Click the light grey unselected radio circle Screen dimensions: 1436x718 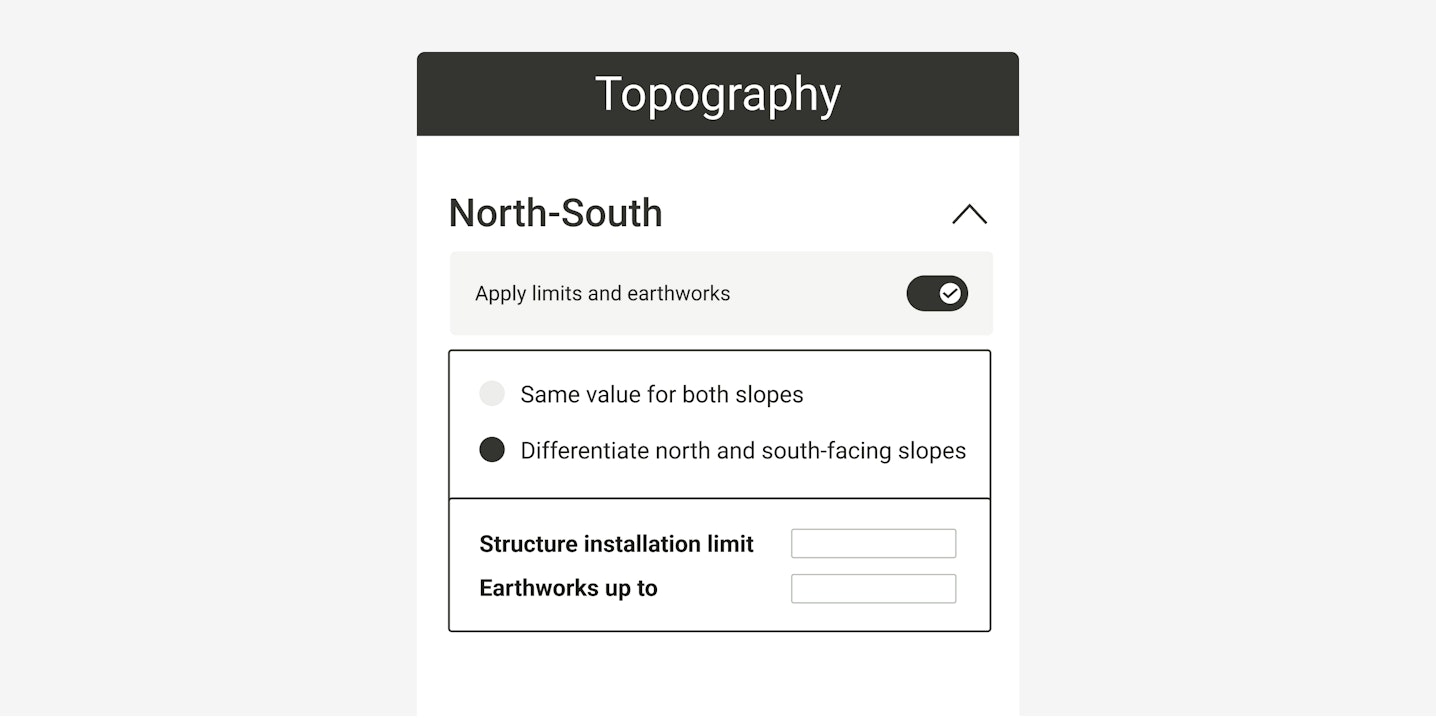(x=492, y=394)
